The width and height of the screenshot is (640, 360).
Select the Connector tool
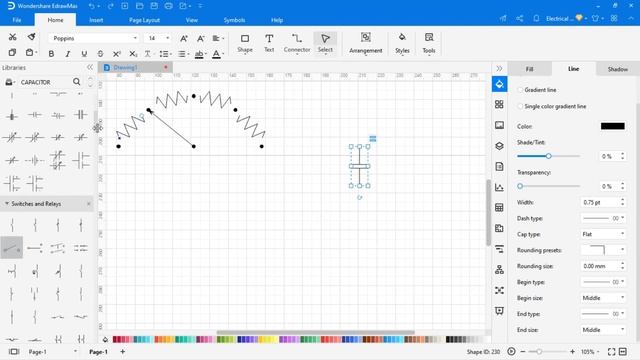click(x=297, y=43)
